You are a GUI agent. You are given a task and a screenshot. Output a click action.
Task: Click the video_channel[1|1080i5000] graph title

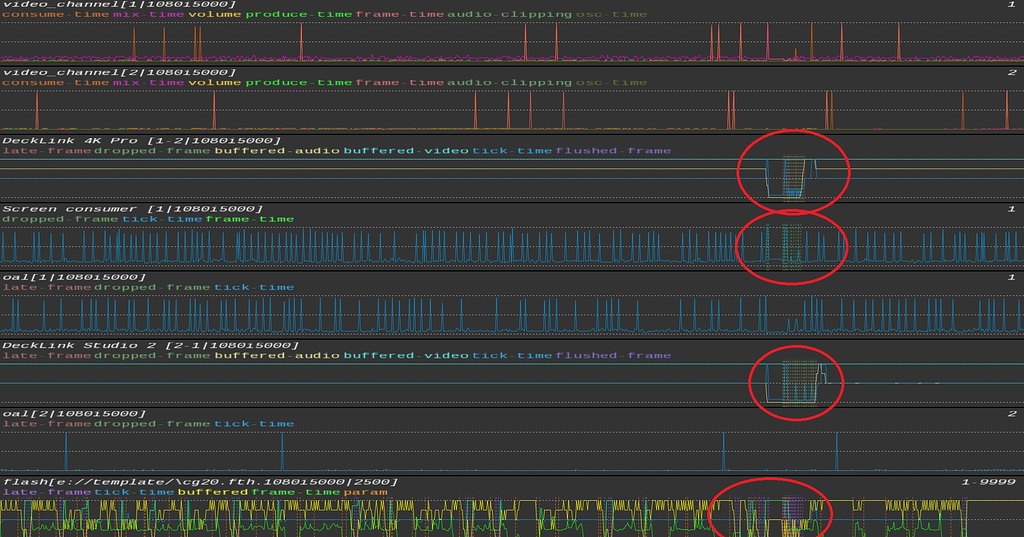tap(119, 5)
